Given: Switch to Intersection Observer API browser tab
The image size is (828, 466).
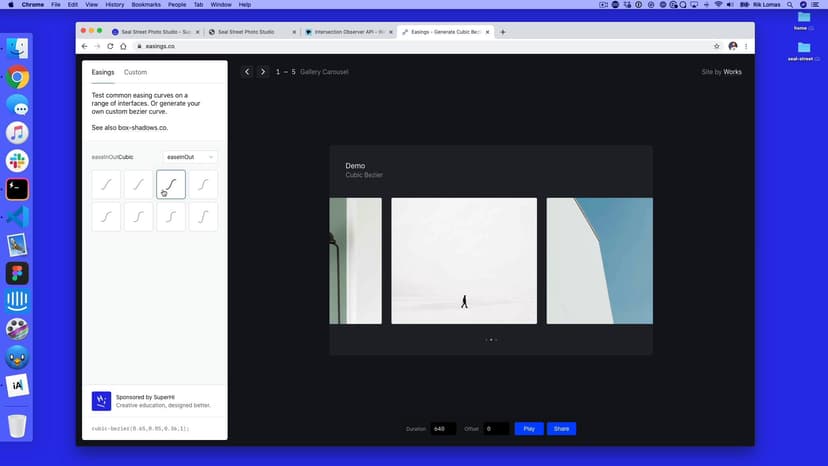Looking at the screenshot, I should pyautogui.click(x=347, y=32).
